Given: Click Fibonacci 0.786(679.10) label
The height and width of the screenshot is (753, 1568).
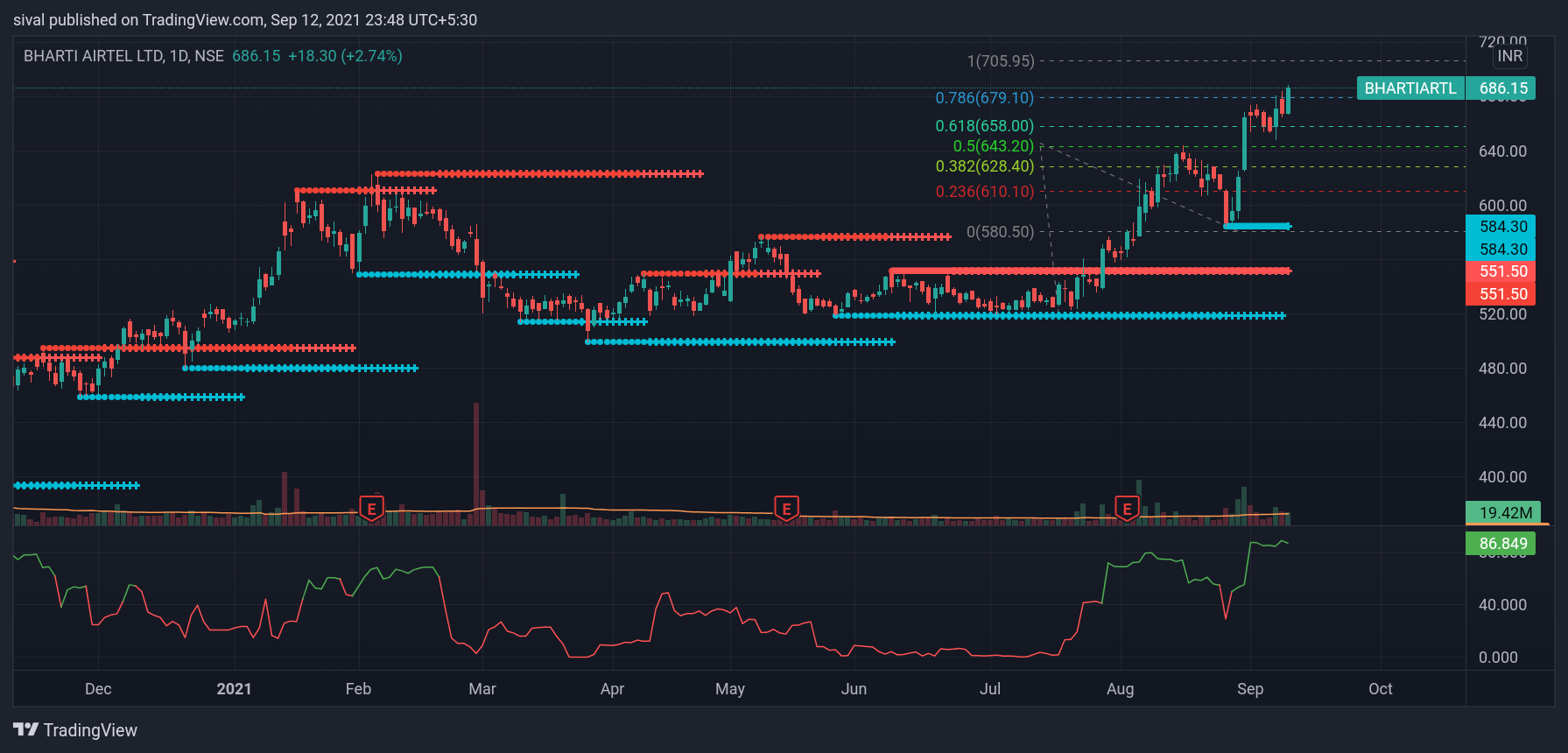Looking at the screenshot, I should 984,98.
